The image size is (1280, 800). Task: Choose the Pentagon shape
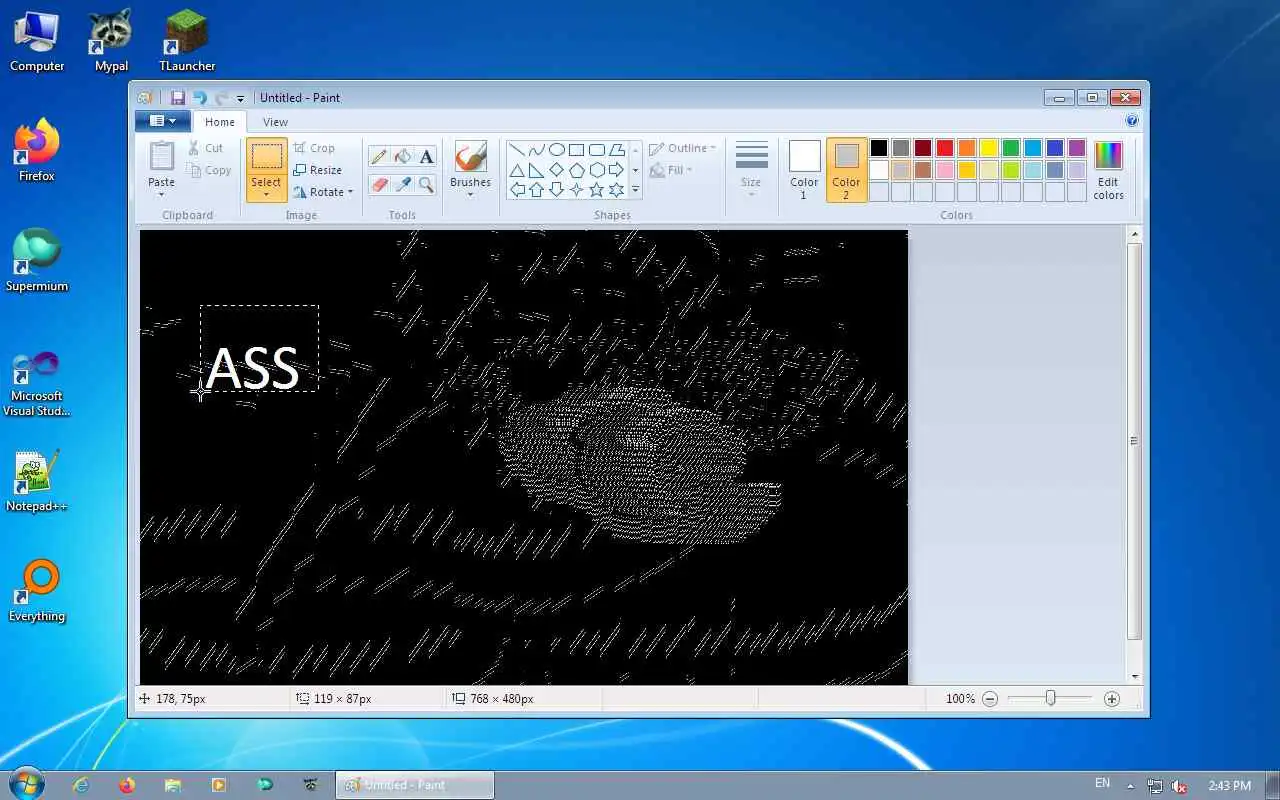pos(577,170)
